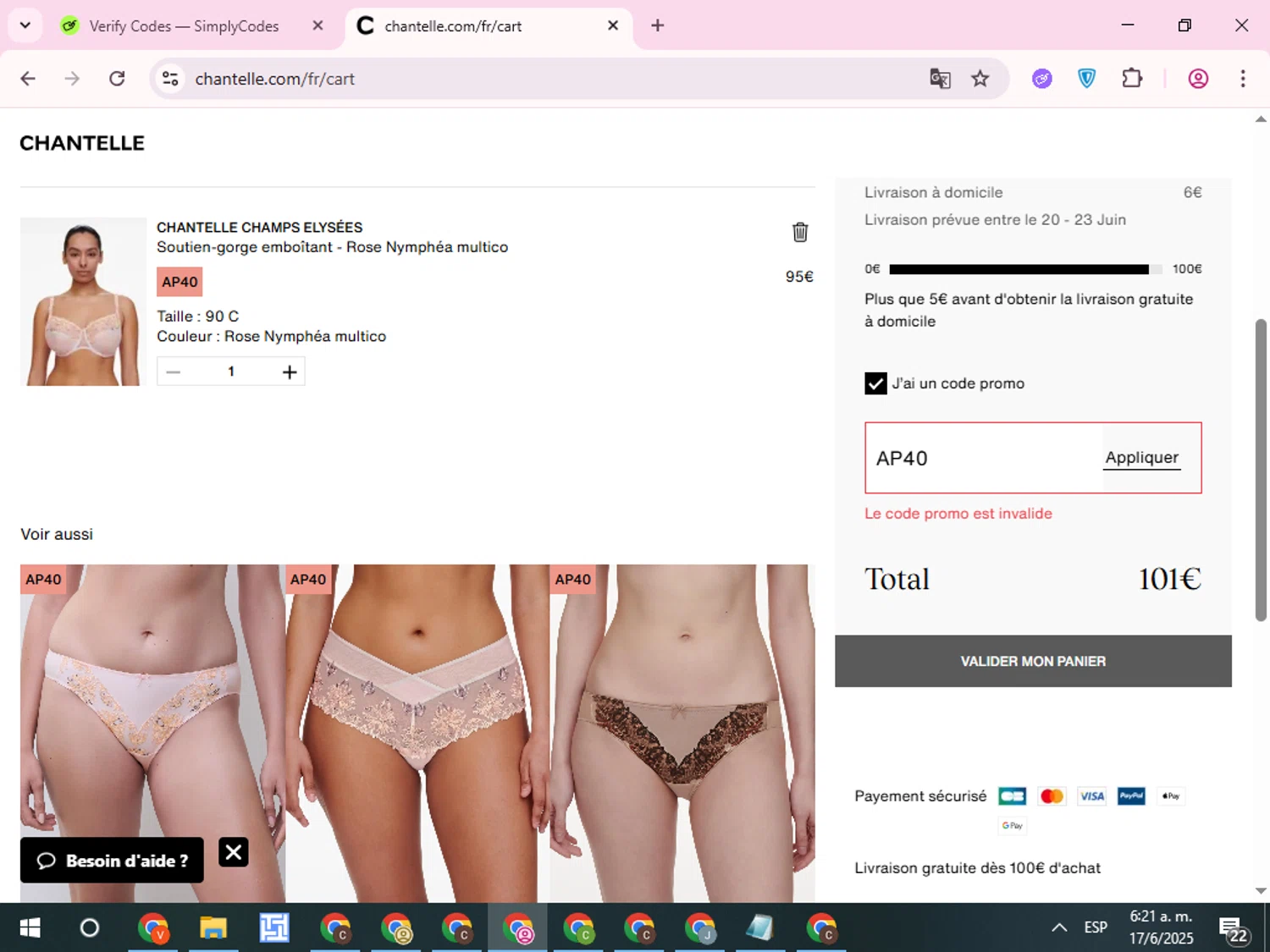Open the purple extension icon in toolbar
The image size is (1270, 952).
pyautogui.click(x=1042, y=79)
